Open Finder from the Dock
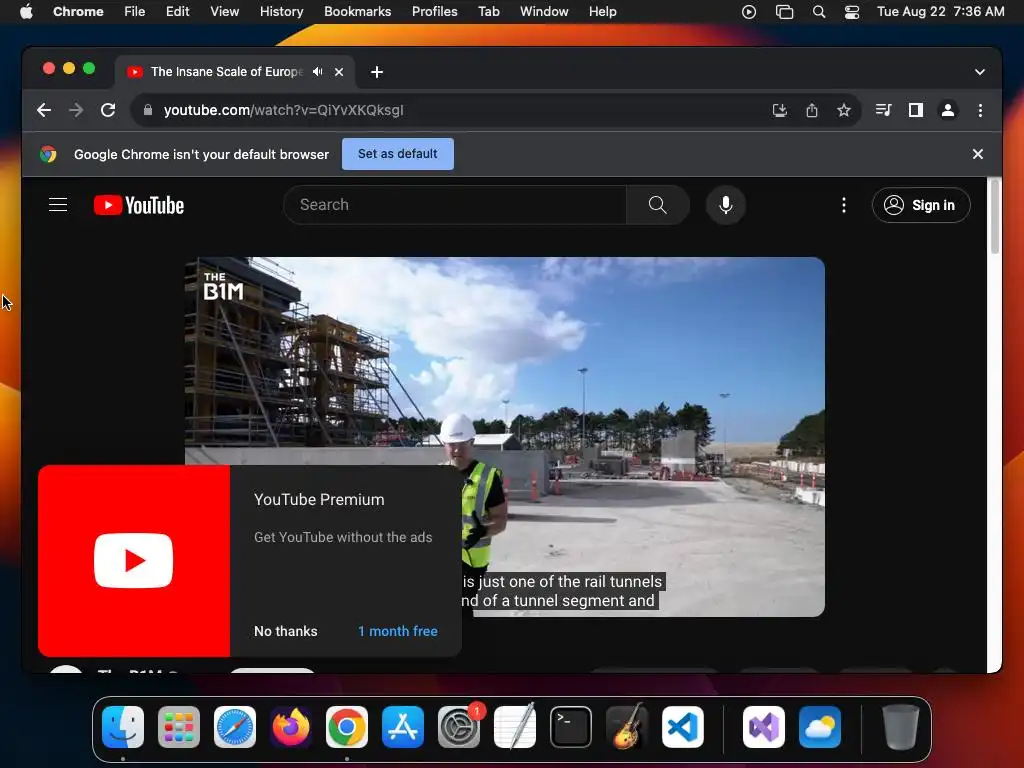The width and height of the screenshot is (1024, 768). pos(123,727)
